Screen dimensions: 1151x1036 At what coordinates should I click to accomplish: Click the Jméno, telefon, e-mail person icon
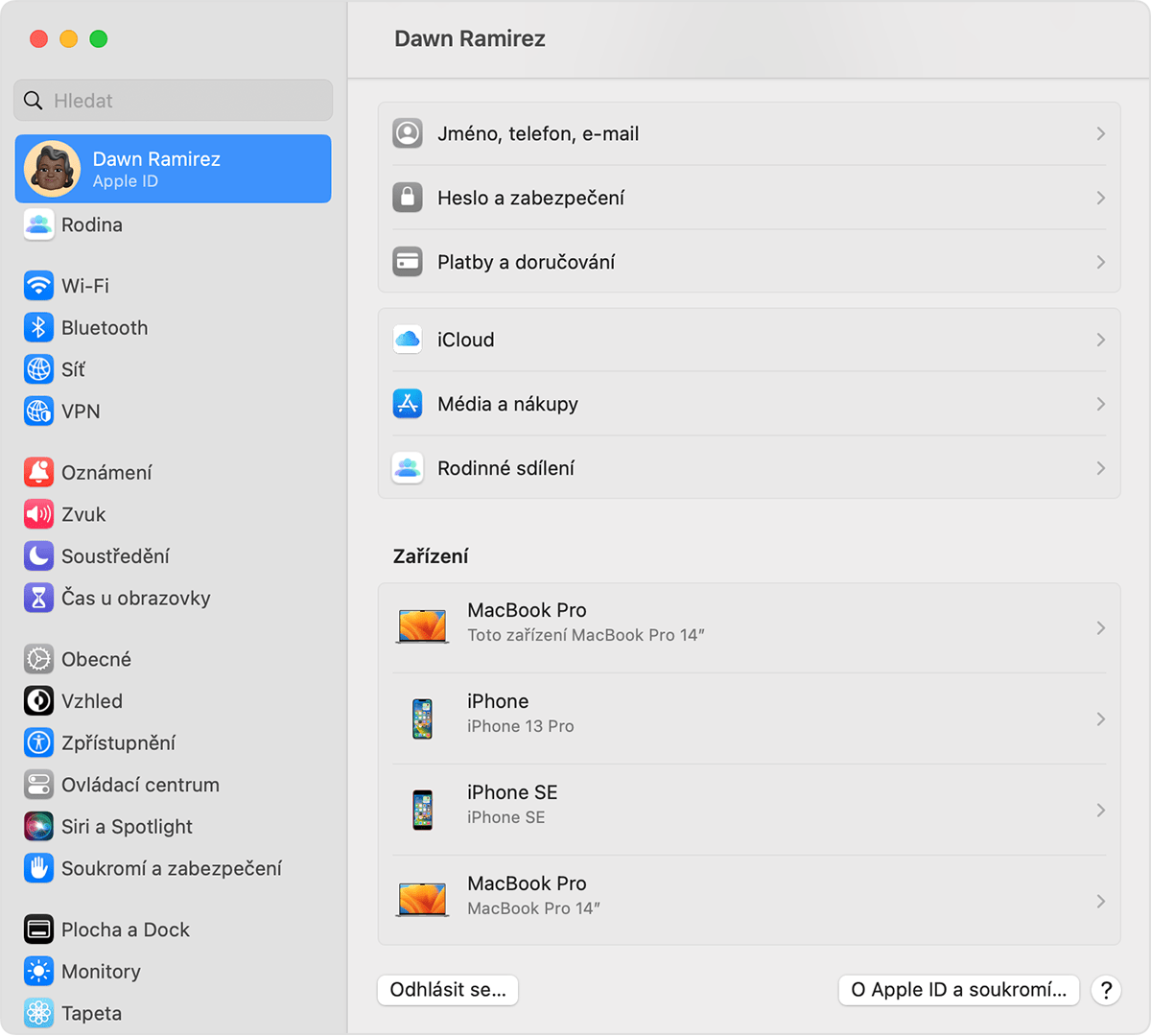pyautogui.click(x=408, y=133)
